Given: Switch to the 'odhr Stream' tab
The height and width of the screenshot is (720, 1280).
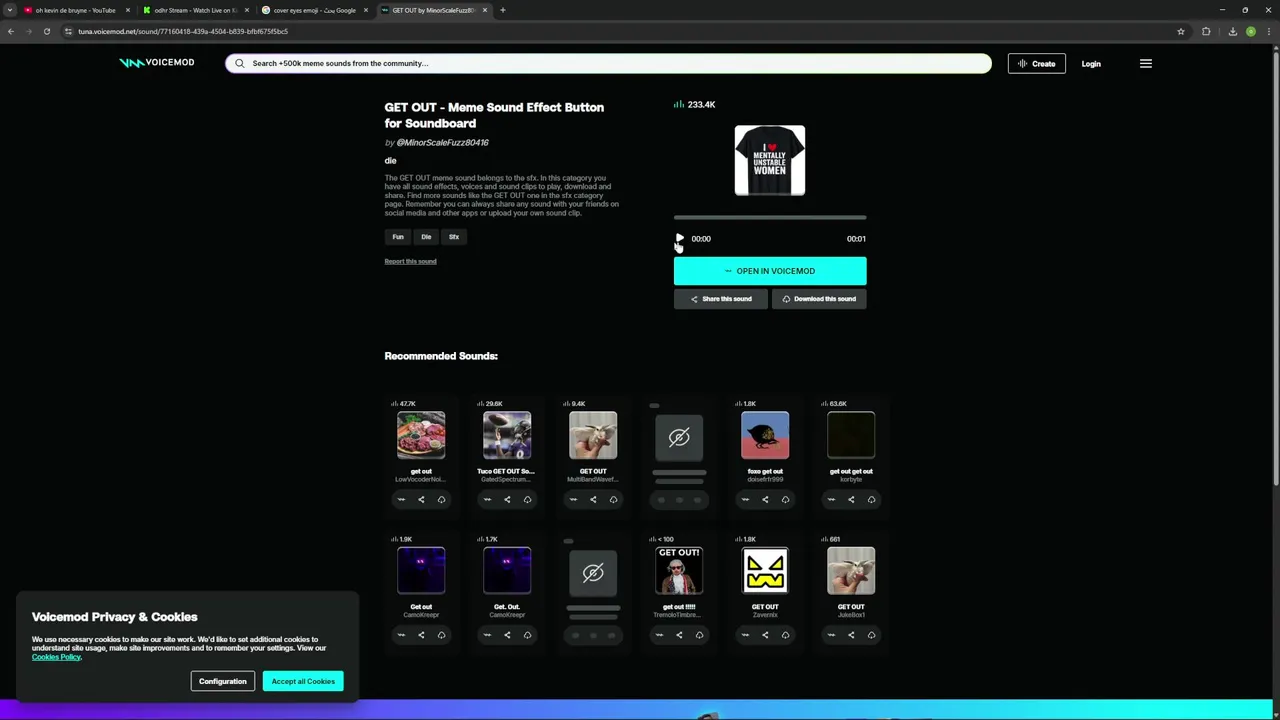Looking at the screenshot, I should [195, 10].
